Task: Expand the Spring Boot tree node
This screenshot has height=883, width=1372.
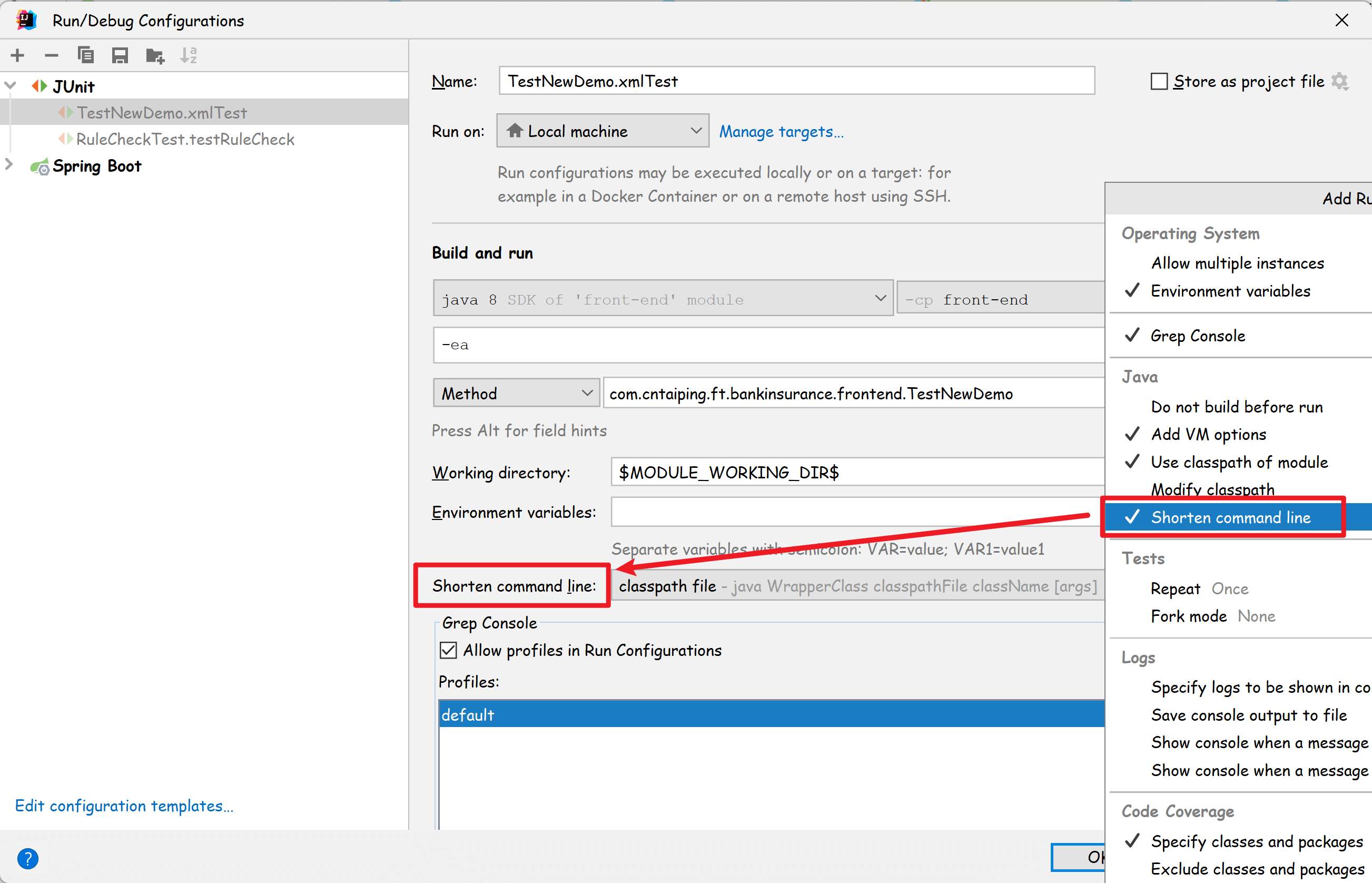Action: point(9,164)
